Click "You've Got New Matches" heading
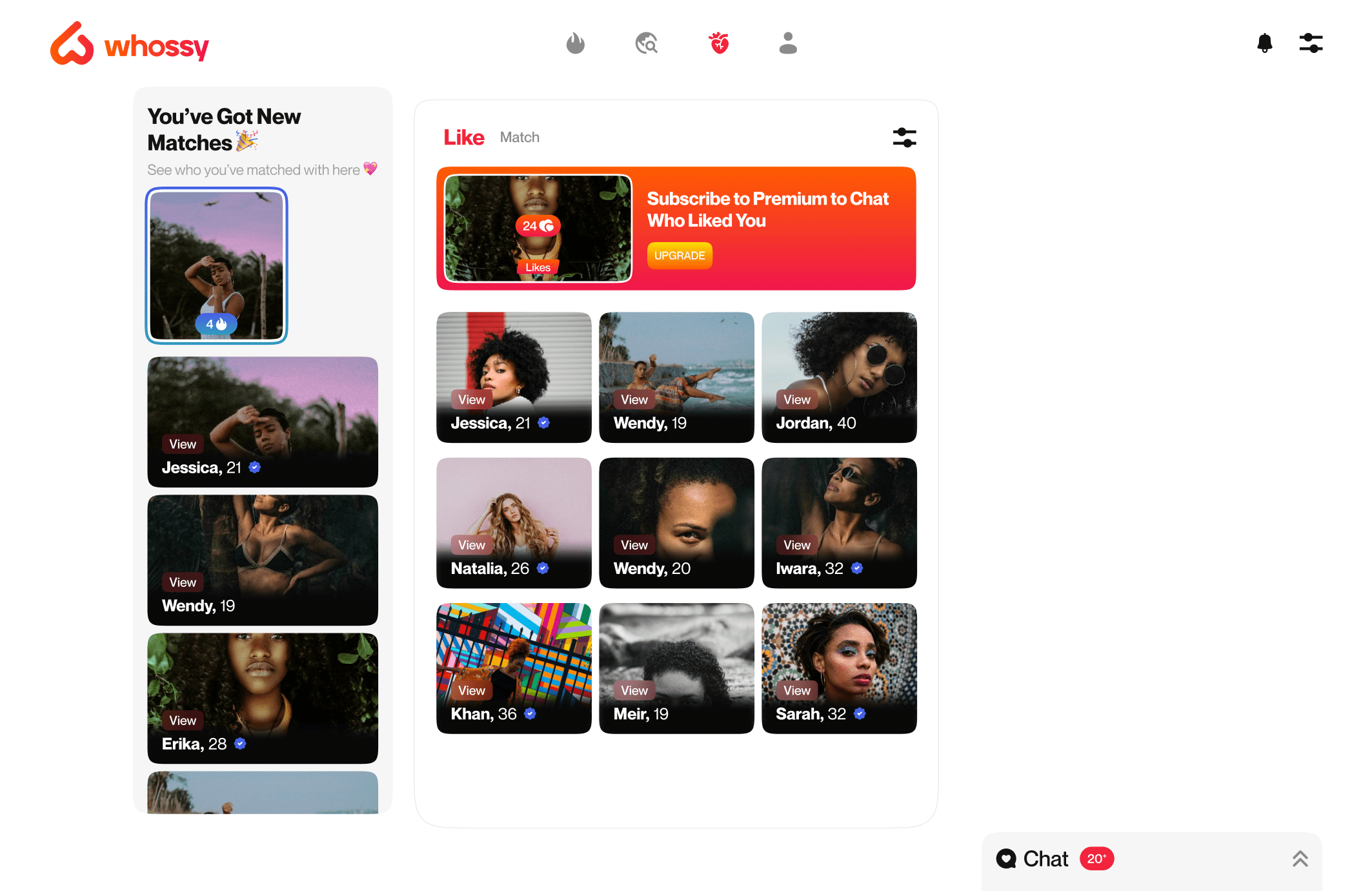The height and width of the screenshot is (891, 1372). tap(224, 130)
